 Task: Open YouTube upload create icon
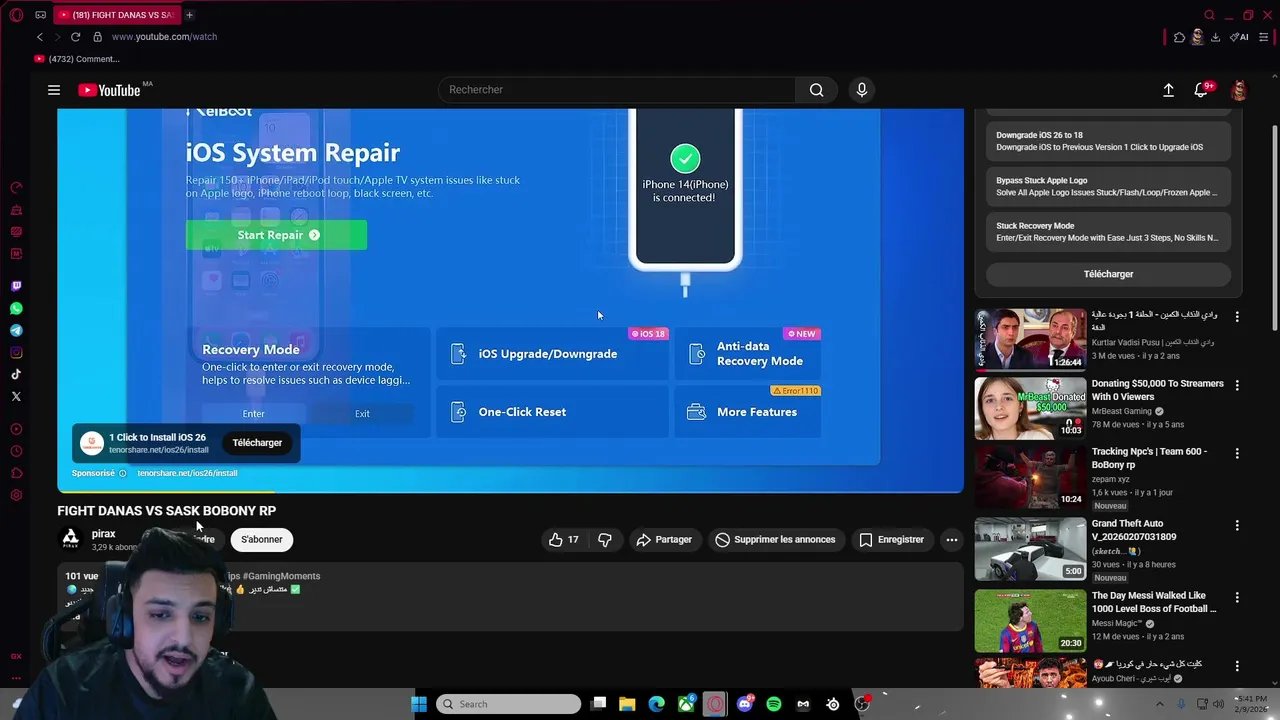point(1168,90)
